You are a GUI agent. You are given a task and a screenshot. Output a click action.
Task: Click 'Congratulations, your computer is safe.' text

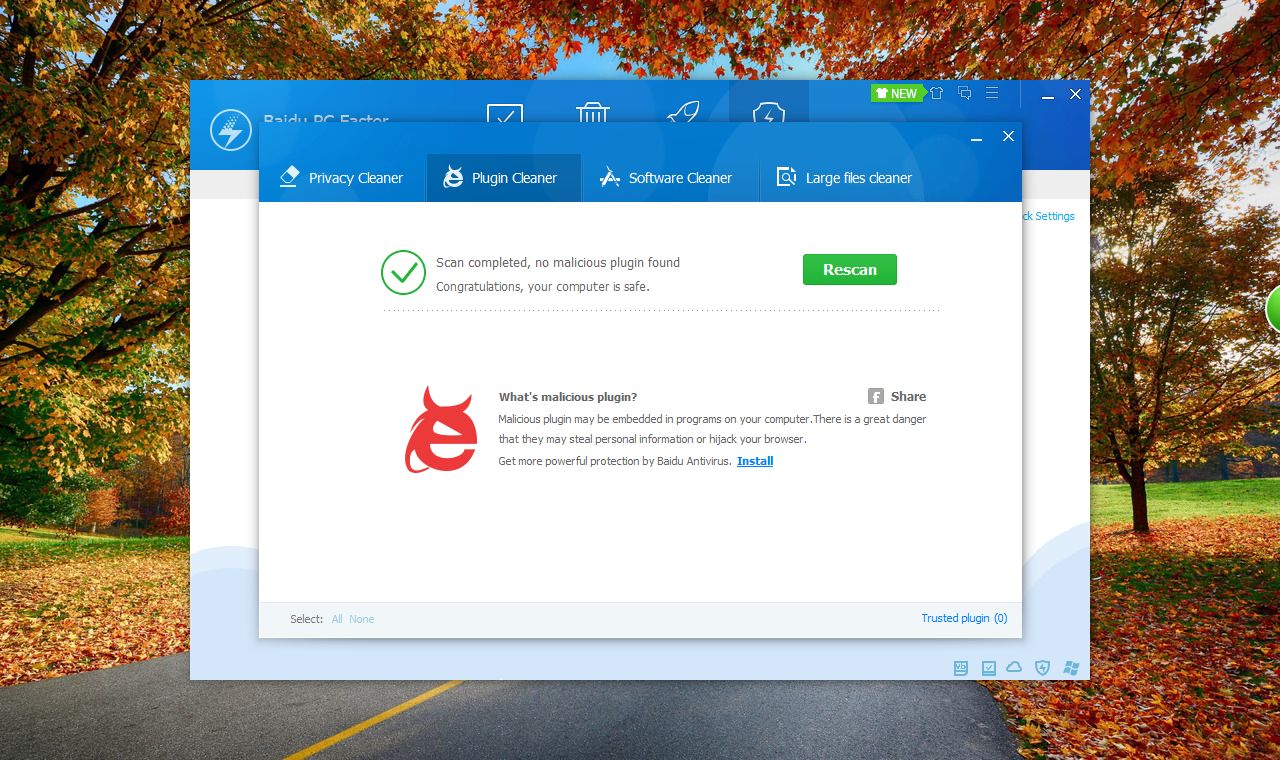[543, 287]
